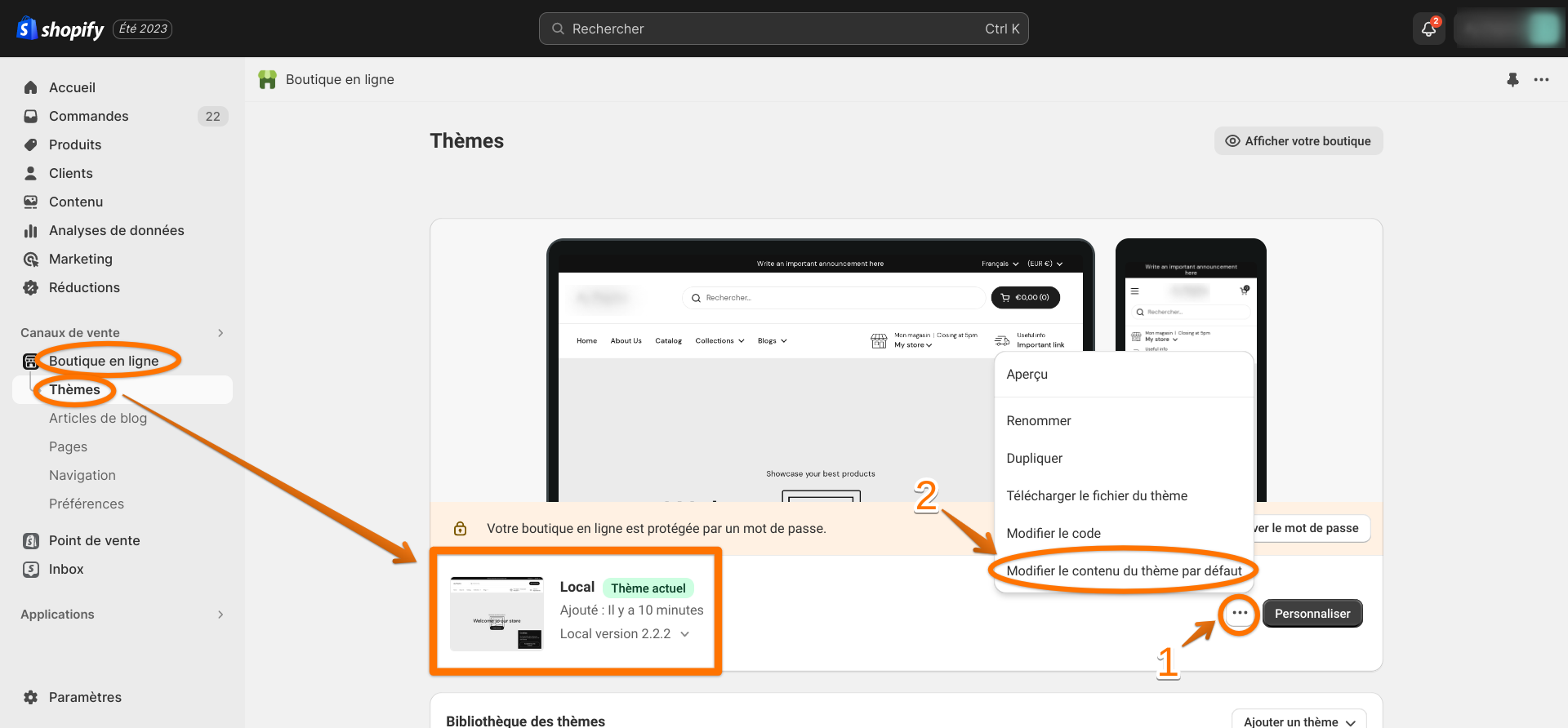Choose Télécharger le fichier du thème
Image resolution: width=1568 pixels, height=728 pixels.
tap(1124, 495)
